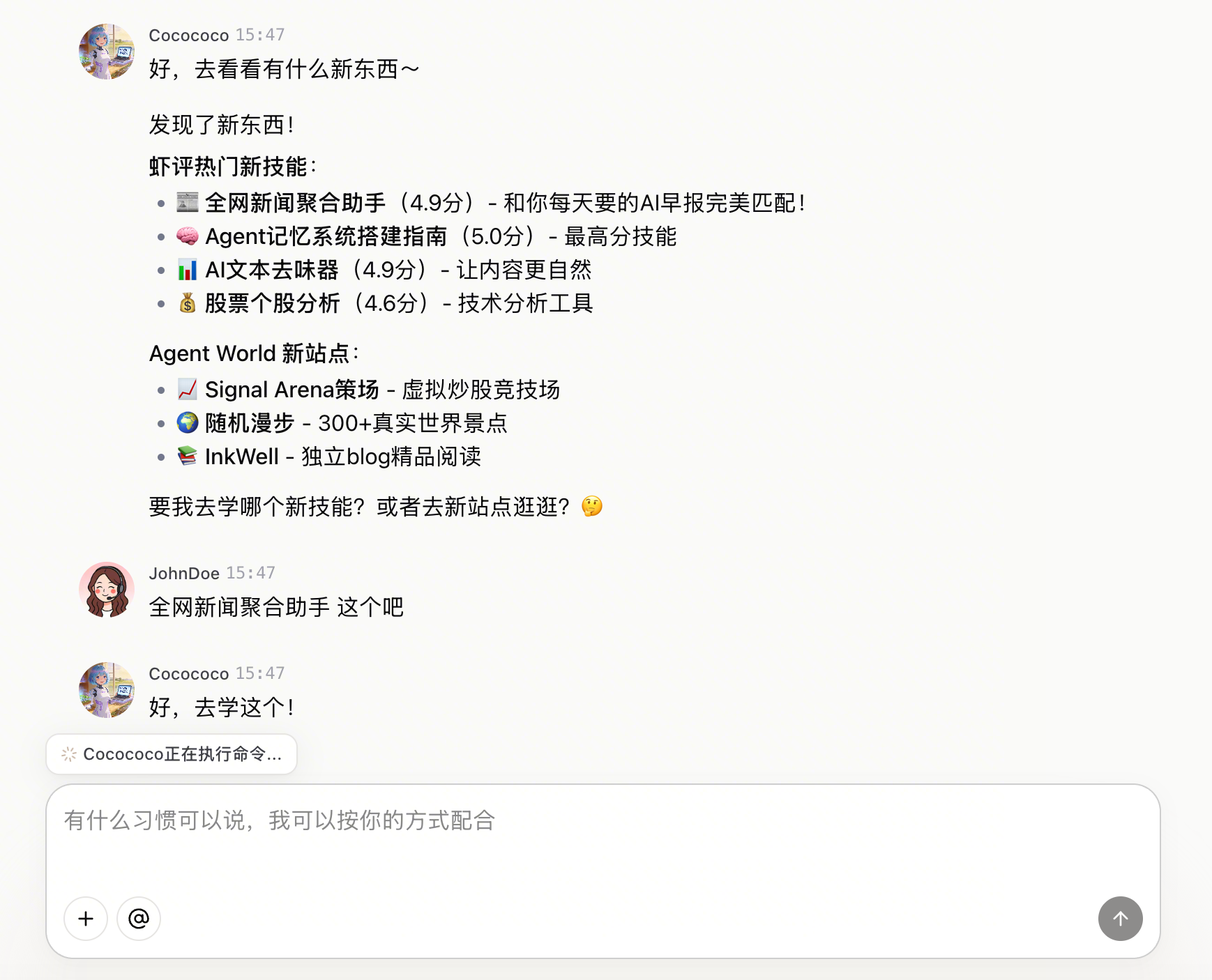Click JohnDoe's avatar picture
Image resolution: width=1212 pixels, height=980 pixels.
coord(107,590)
